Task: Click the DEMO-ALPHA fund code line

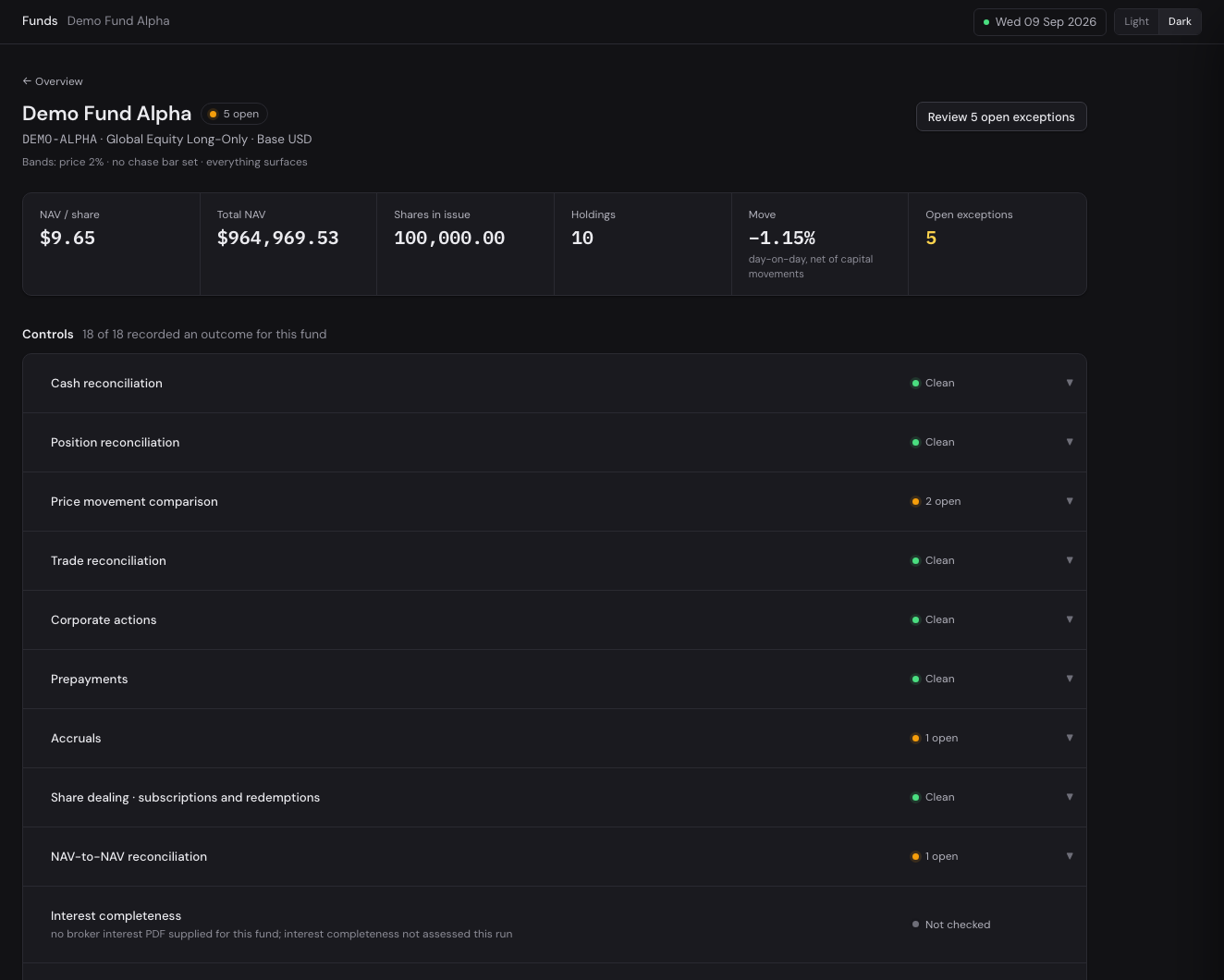Action: pos(167,139)
